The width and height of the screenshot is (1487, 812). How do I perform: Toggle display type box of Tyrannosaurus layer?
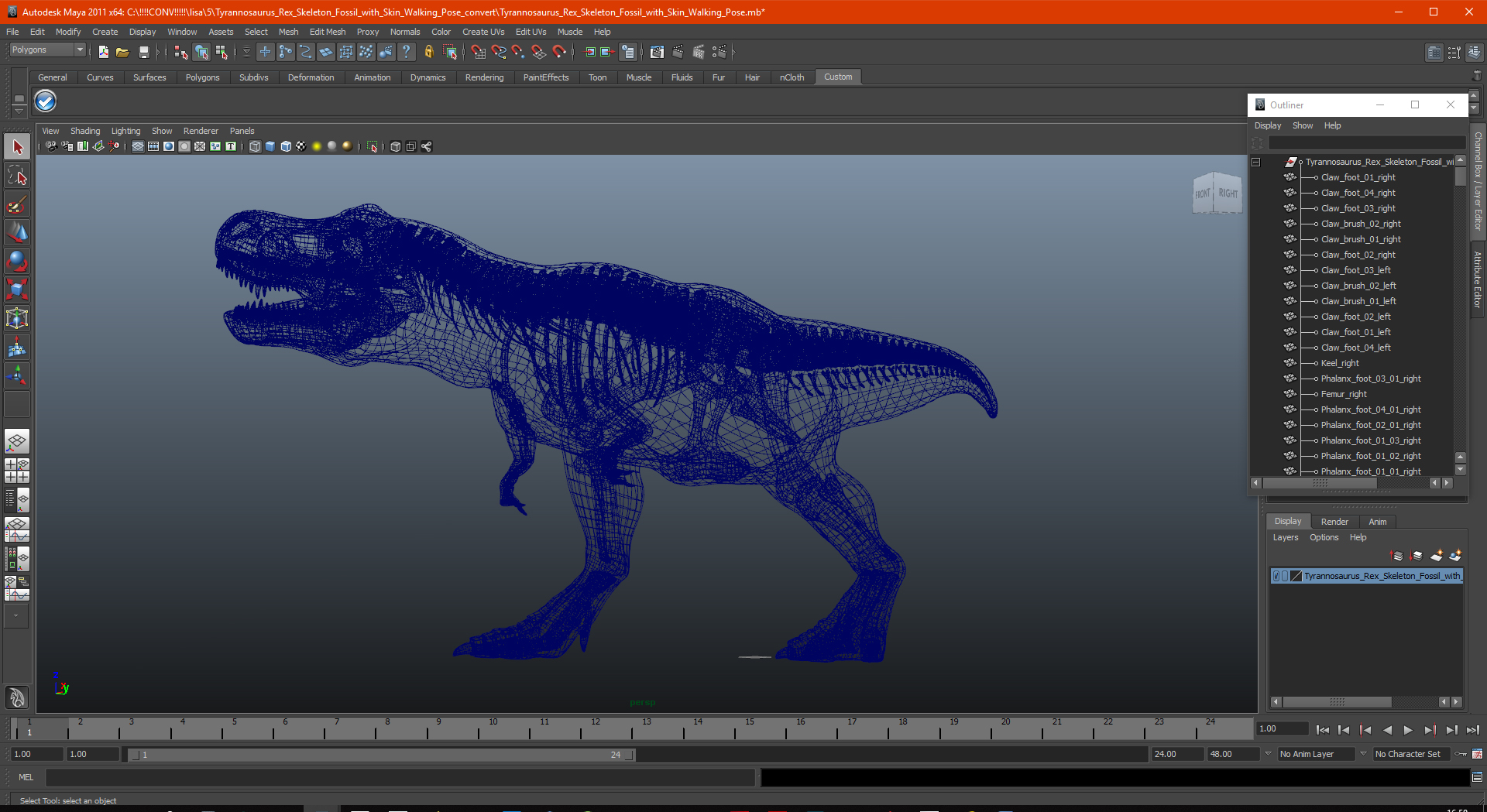pyautogui.click(x=1286, y=576)
